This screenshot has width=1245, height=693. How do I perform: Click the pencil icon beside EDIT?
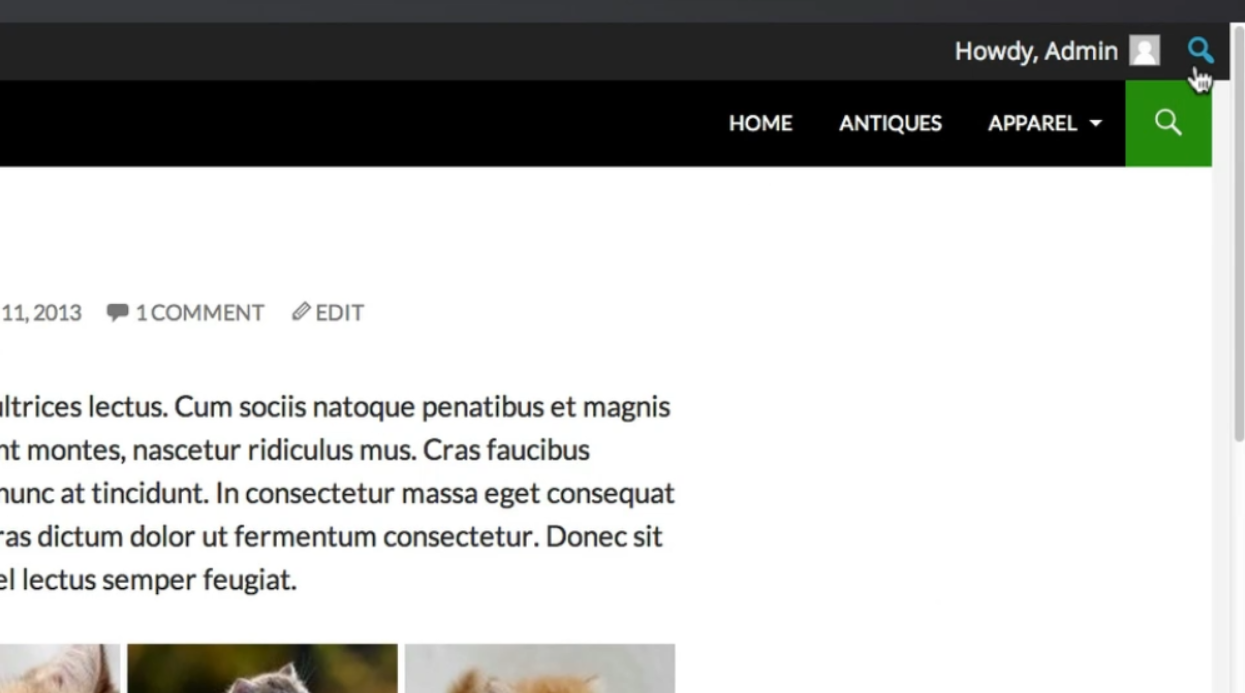click(301, 312)
